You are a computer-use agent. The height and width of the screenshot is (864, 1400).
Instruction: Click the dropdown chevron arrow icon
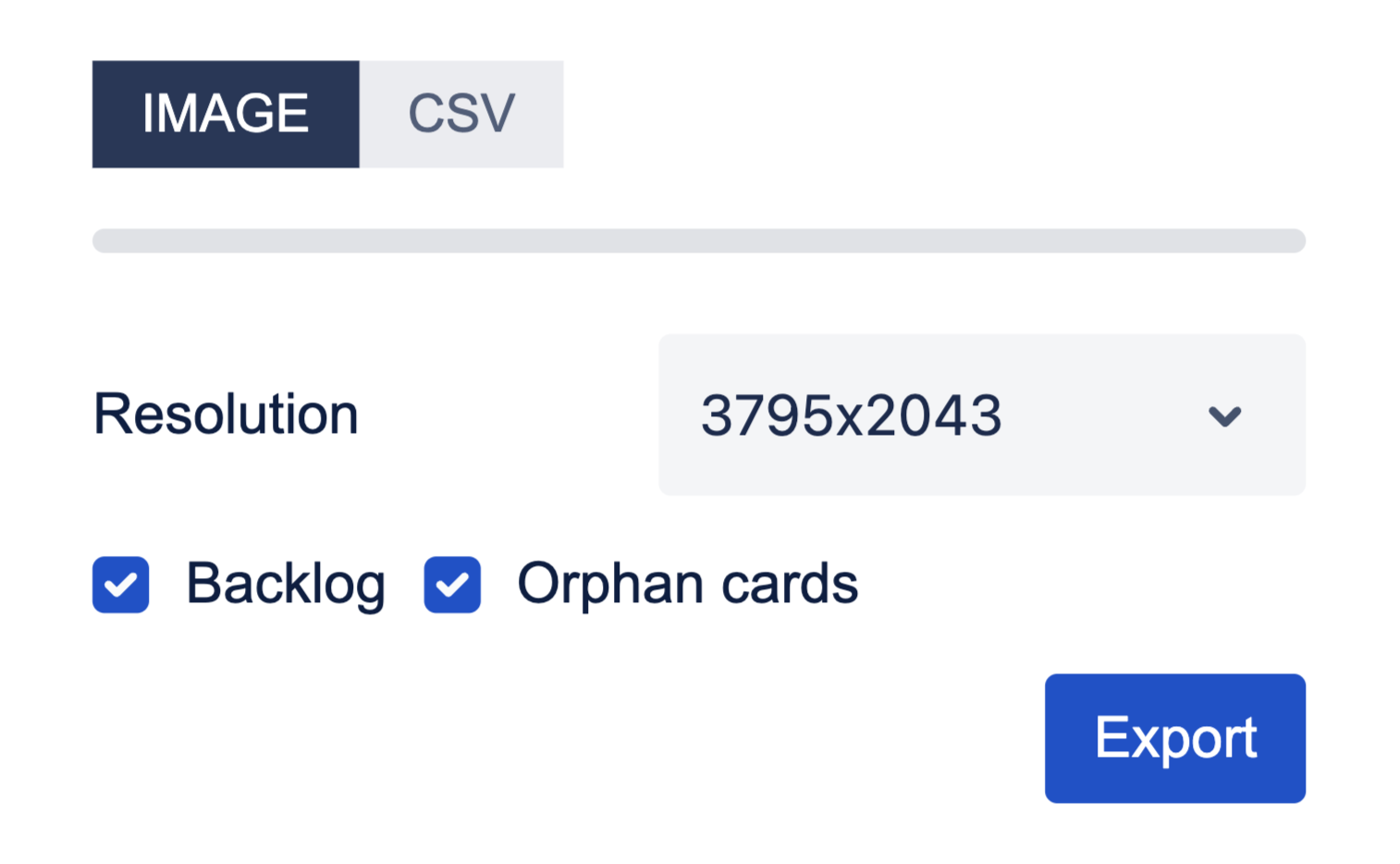click(x=1224, y=415)
